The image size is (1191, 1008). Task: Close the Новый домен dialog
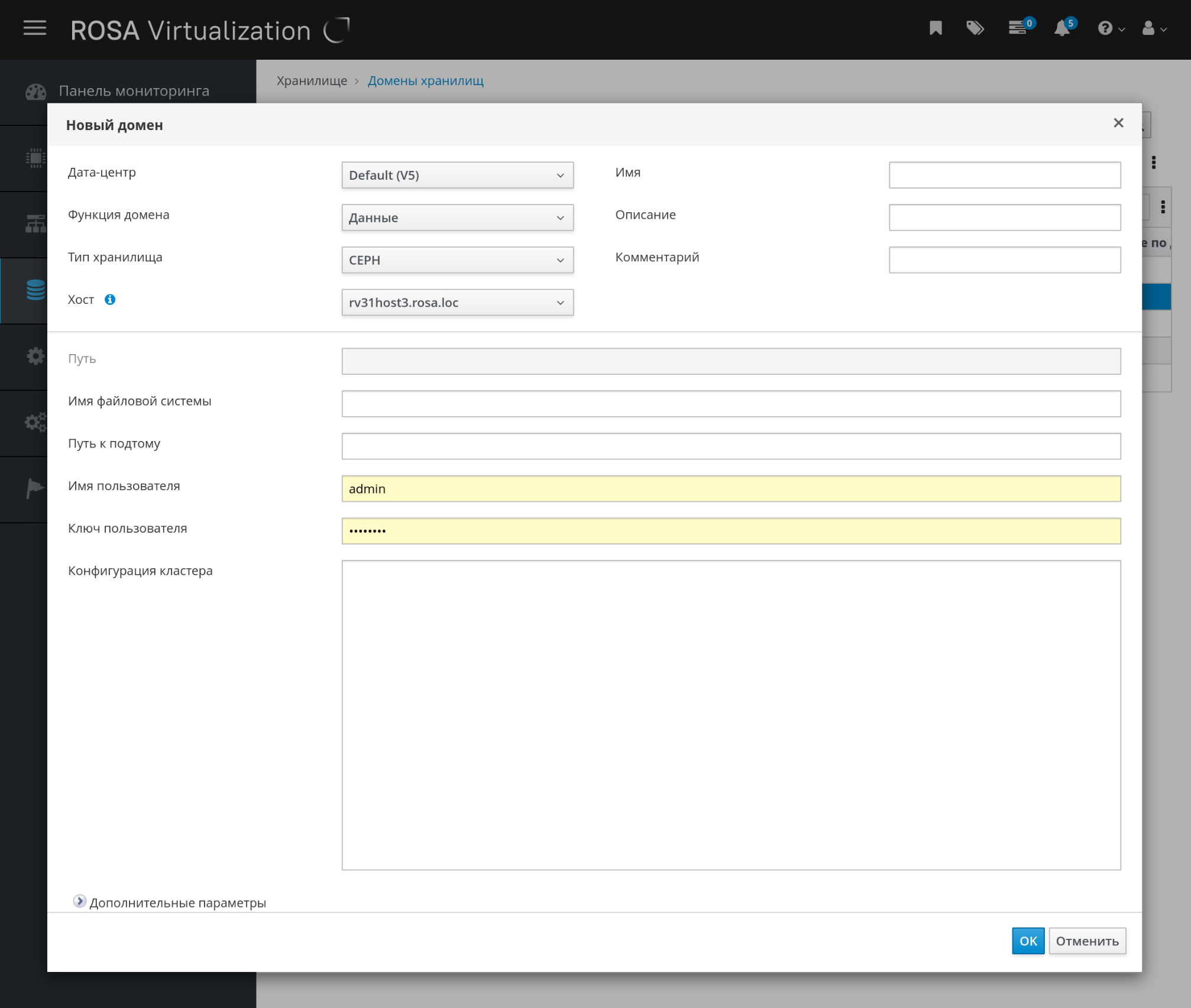(x=1118, y=123)
